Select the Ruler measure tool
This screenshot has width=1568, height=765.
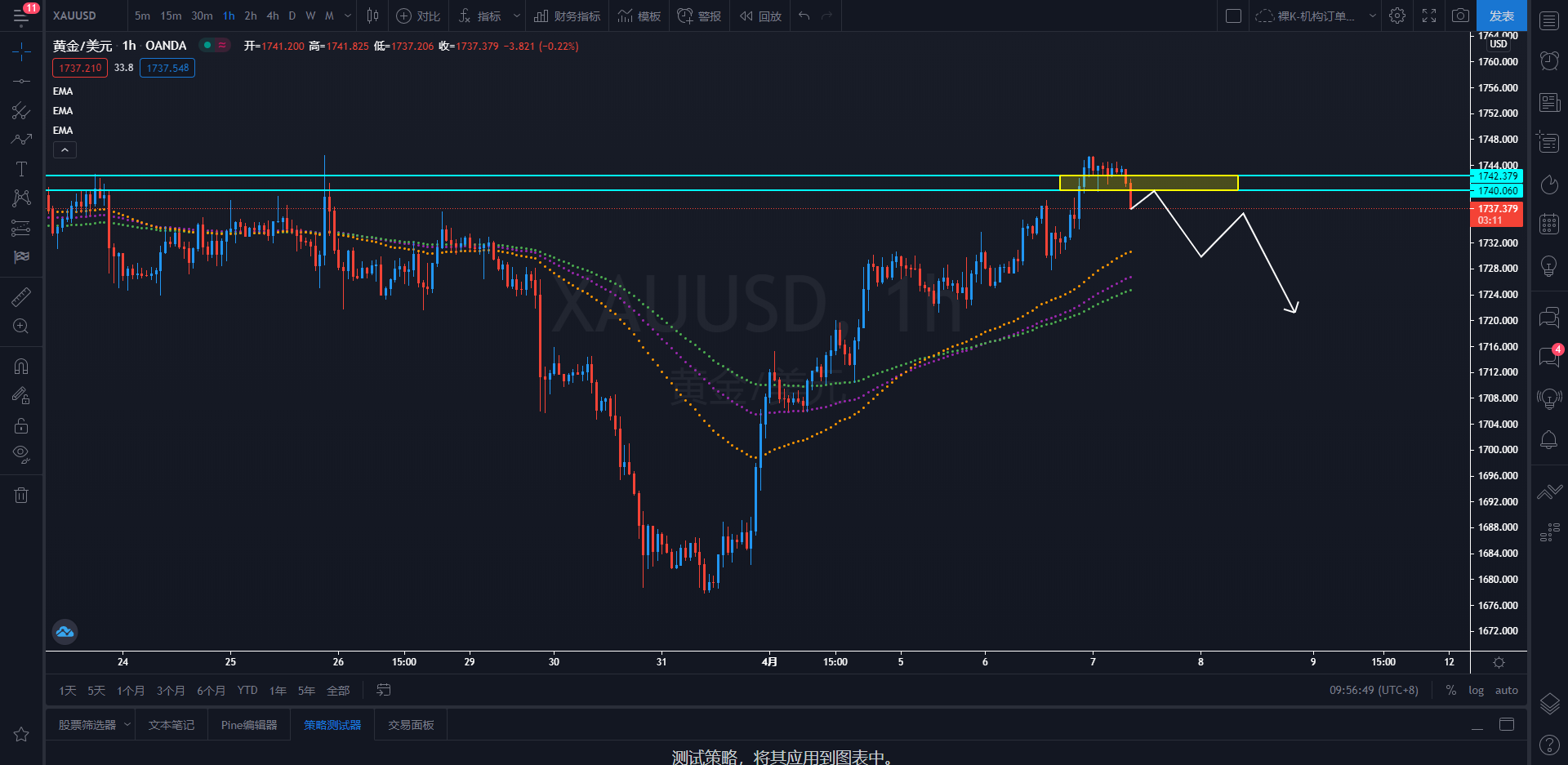point(21,297)
